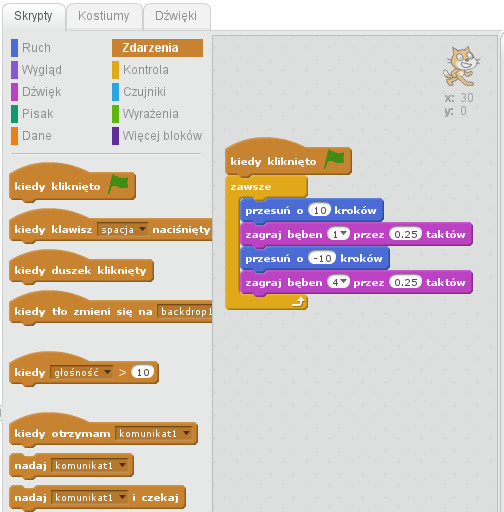Viewport: 504px width, 512px height.
Task: Open the głośność dropdown in the kiedy block
Action: (x=82, y=372)
